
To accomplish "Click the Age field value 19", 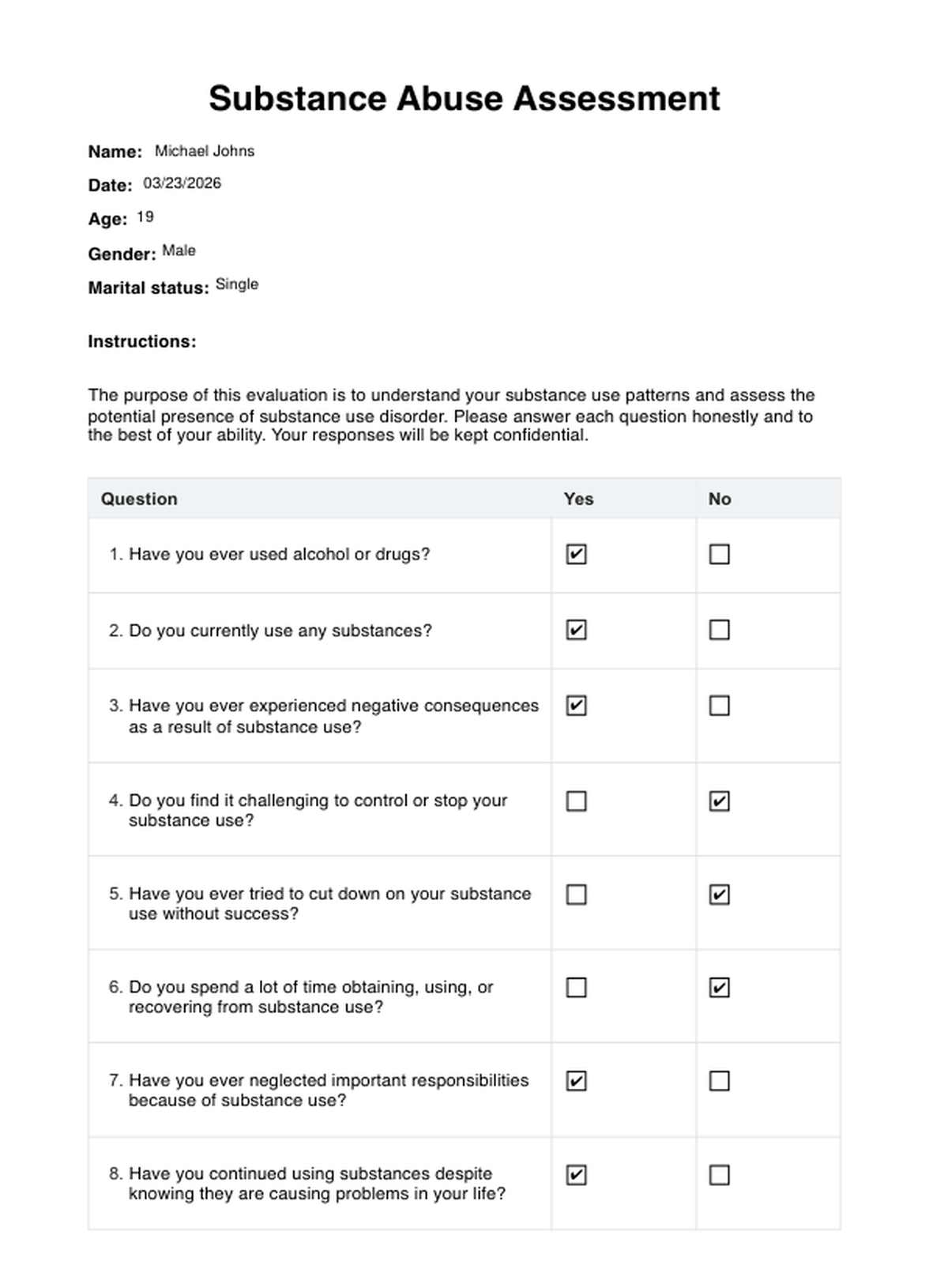I will pyautogui.click(x=145, y=217).
